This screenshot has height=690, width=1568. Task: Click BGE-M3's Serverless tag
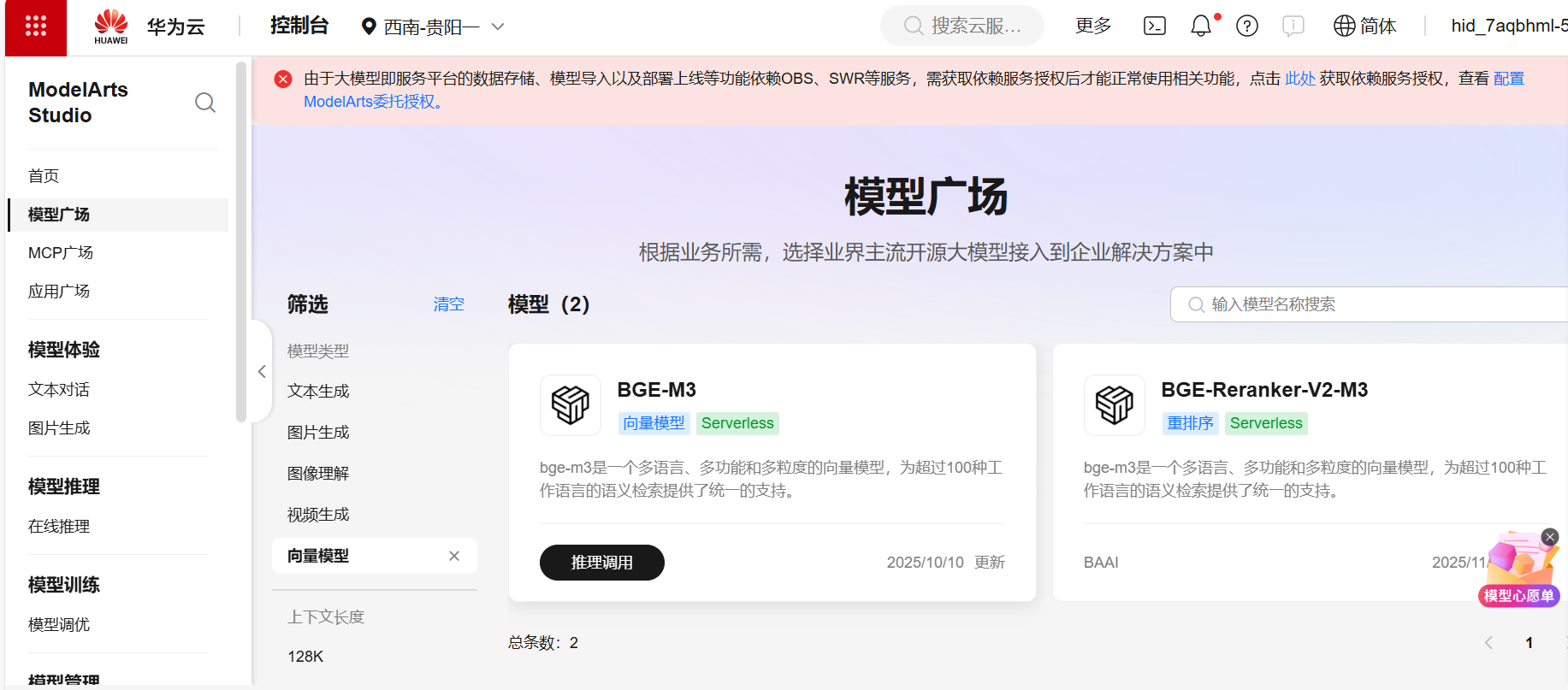737,423
